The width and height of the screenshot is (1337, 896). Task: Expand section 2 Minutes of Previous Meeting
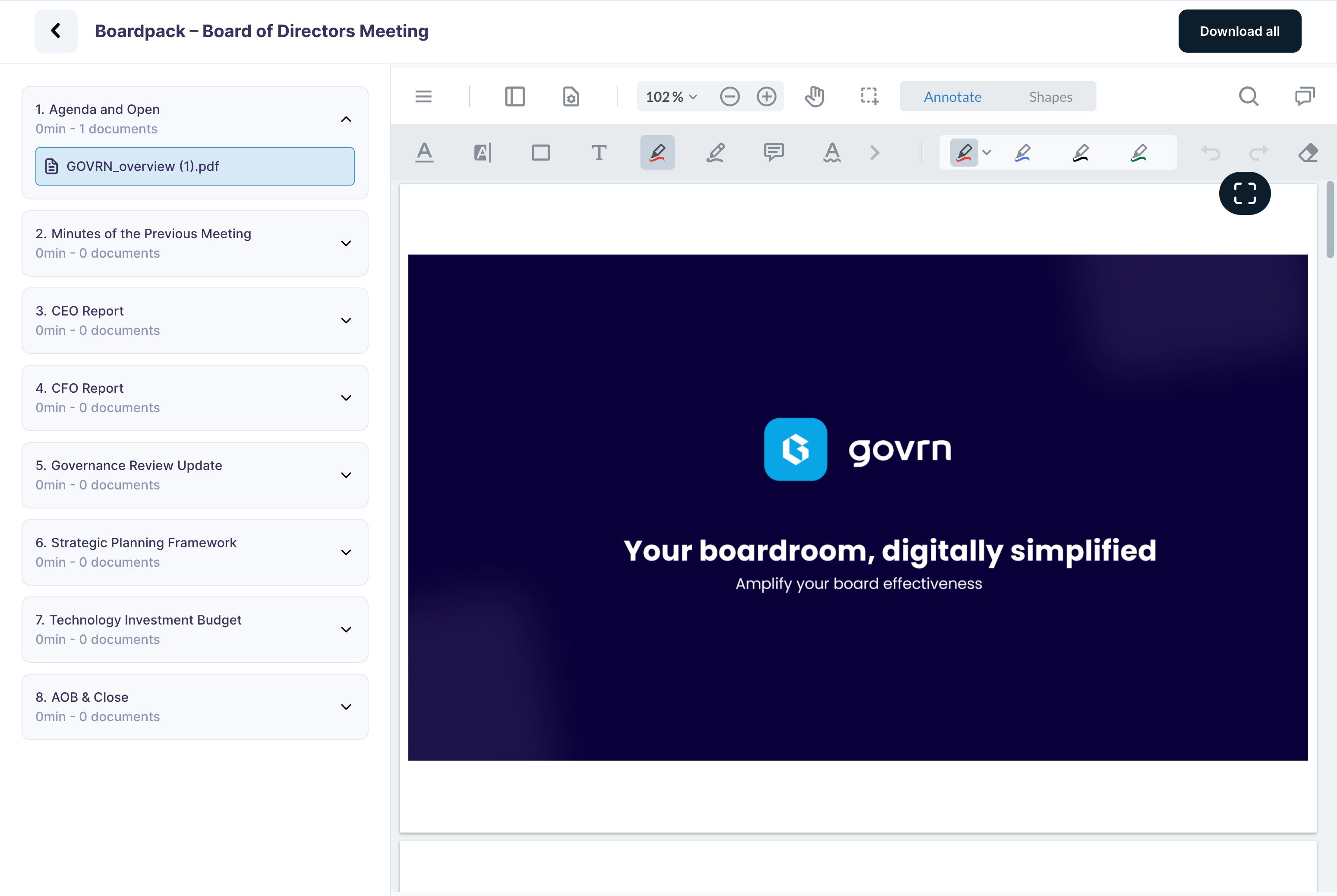(347, 242)
